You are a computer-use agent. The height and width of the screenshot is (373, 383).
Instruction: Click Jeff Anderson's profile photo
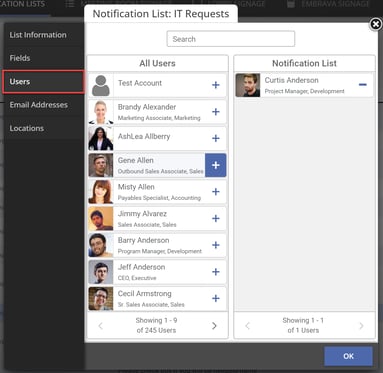click(x=101, y=272)
